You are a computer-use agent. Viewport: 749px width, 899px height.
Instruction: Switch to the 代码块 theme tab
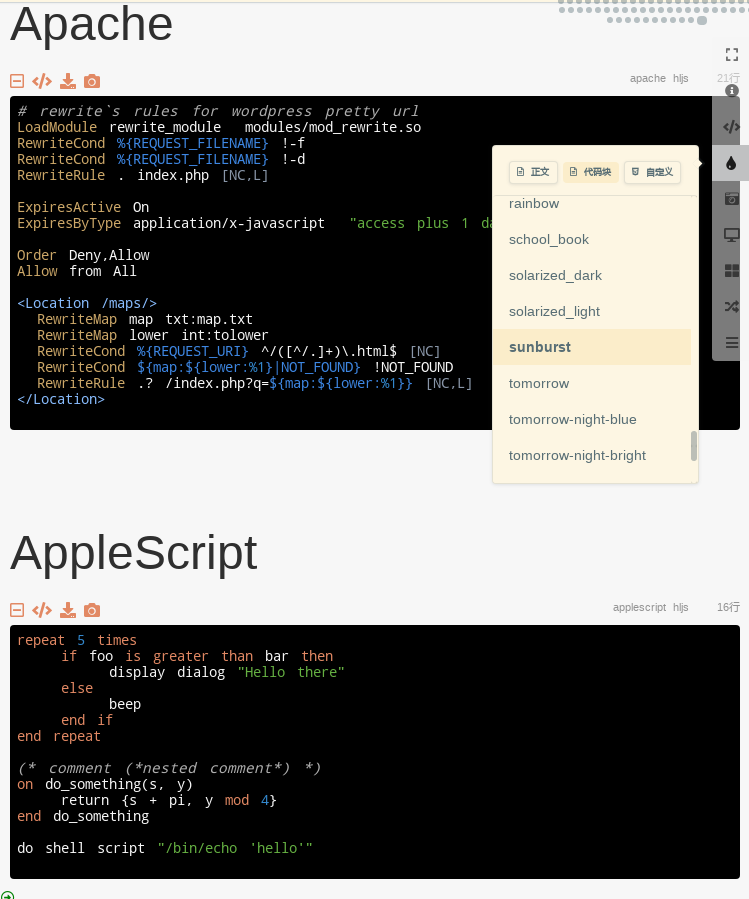coord(591,172)
